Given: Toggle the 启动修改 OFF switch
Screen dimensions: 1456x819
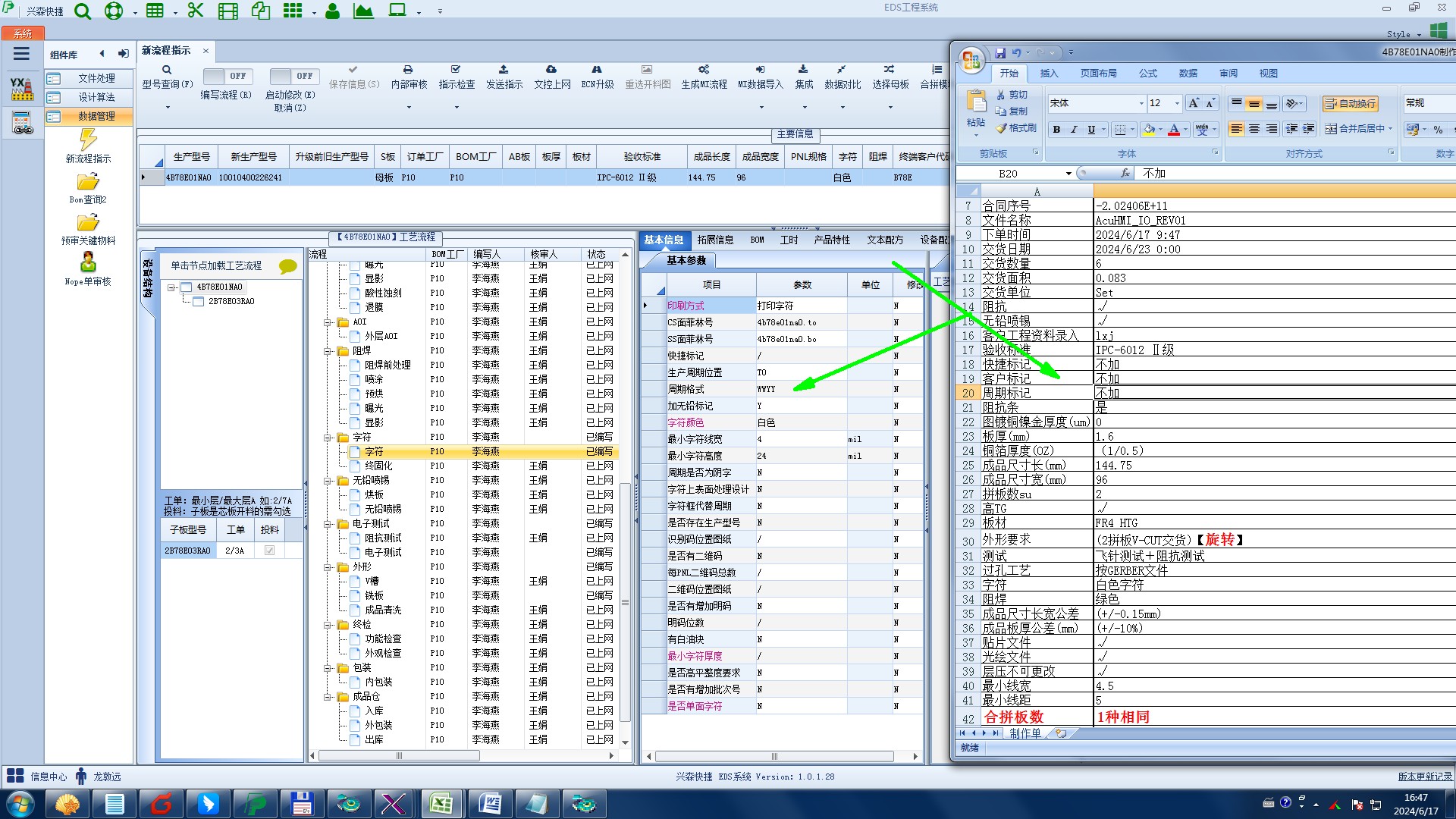Looking at the screenshot, I should pyautogui.click(x=293, y=76).
